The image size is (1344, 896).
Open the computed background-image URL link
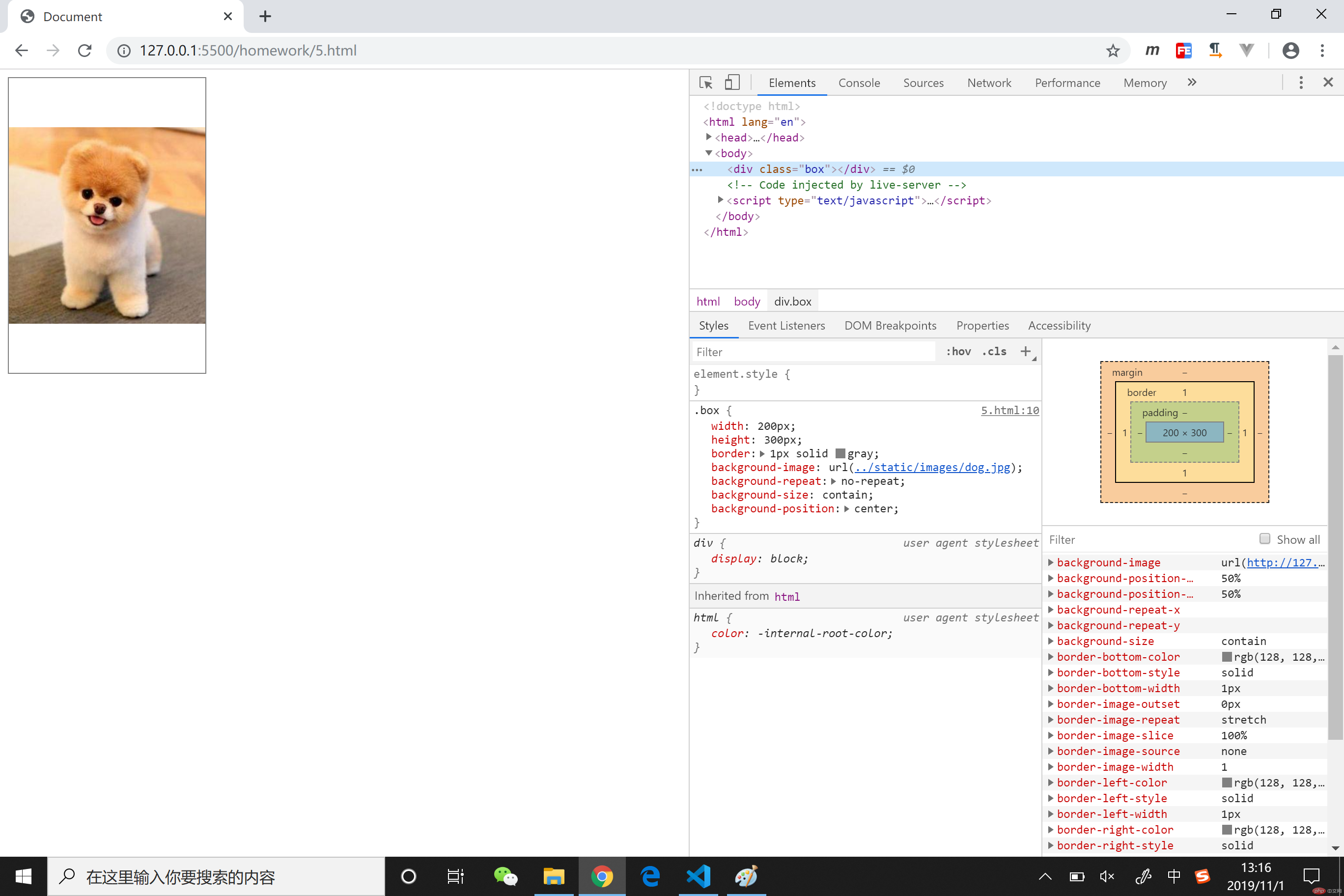coord(1285,562)
